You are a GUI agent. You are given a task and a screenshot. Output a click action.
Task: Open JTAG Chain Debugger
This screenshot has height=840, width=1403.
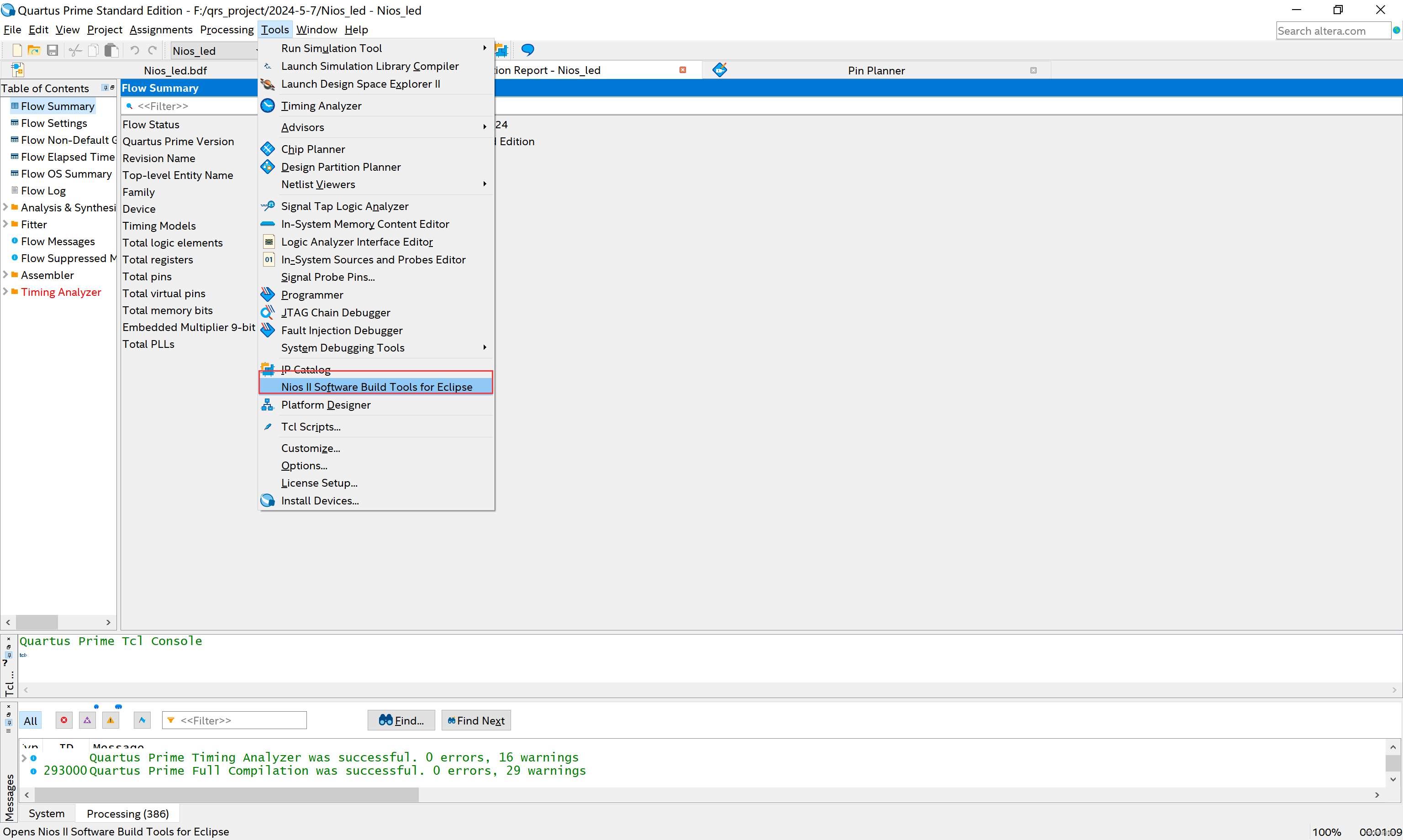click(x=376, y=312)
